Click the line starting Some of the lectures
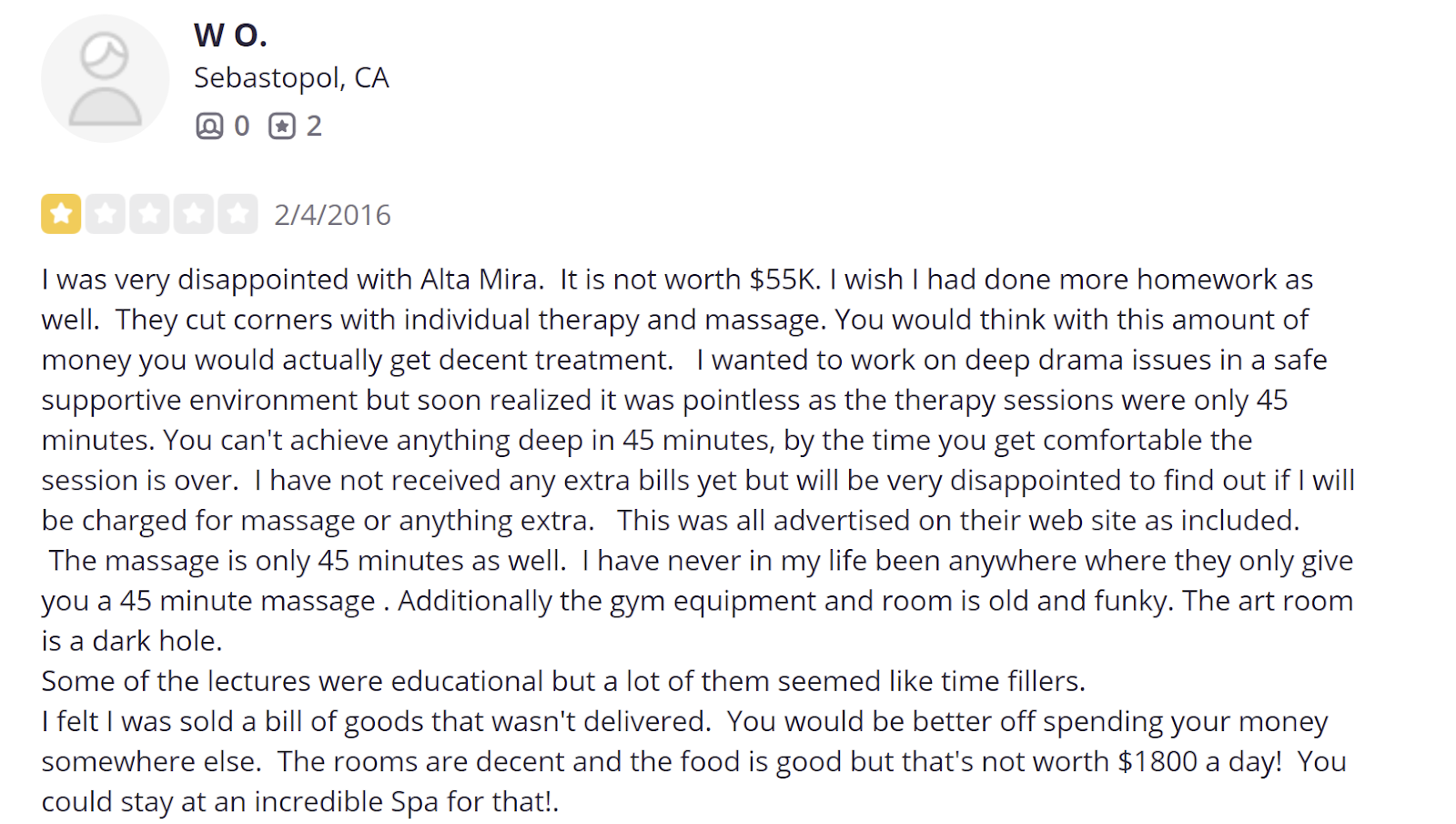This screenshot has height=824, width=1456. point(563,681)
